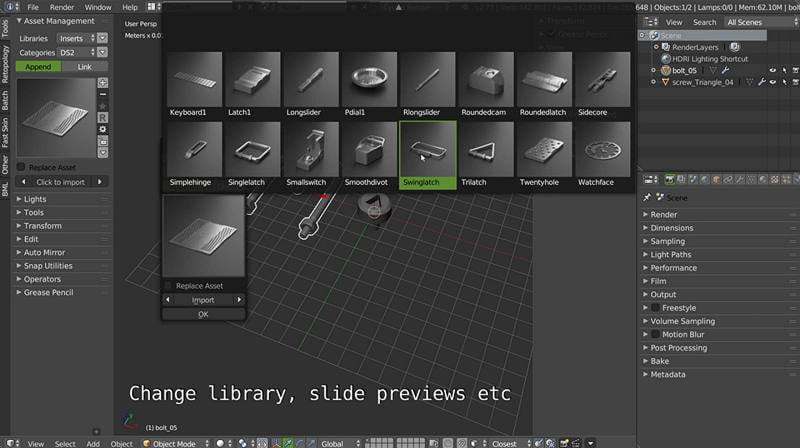The width and height of the screenshot is (800, 448).
Task: Click the viewport shading sphere icon
Action: click(220, 443)
